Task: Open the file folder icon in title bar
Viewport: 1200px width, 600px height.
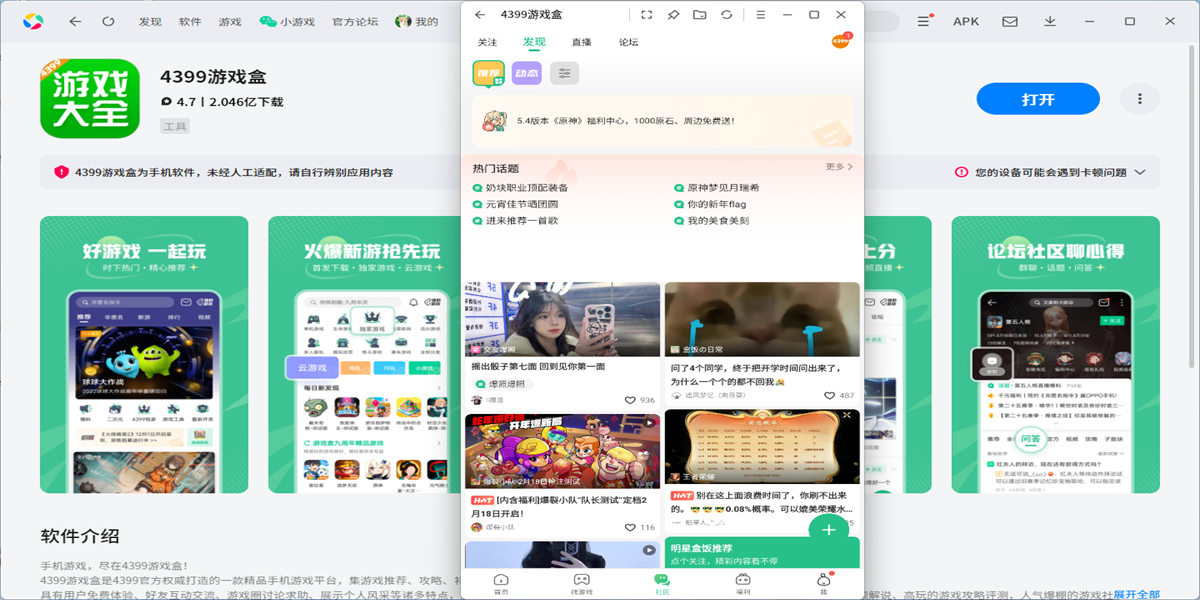Action: tap(699, 15)
